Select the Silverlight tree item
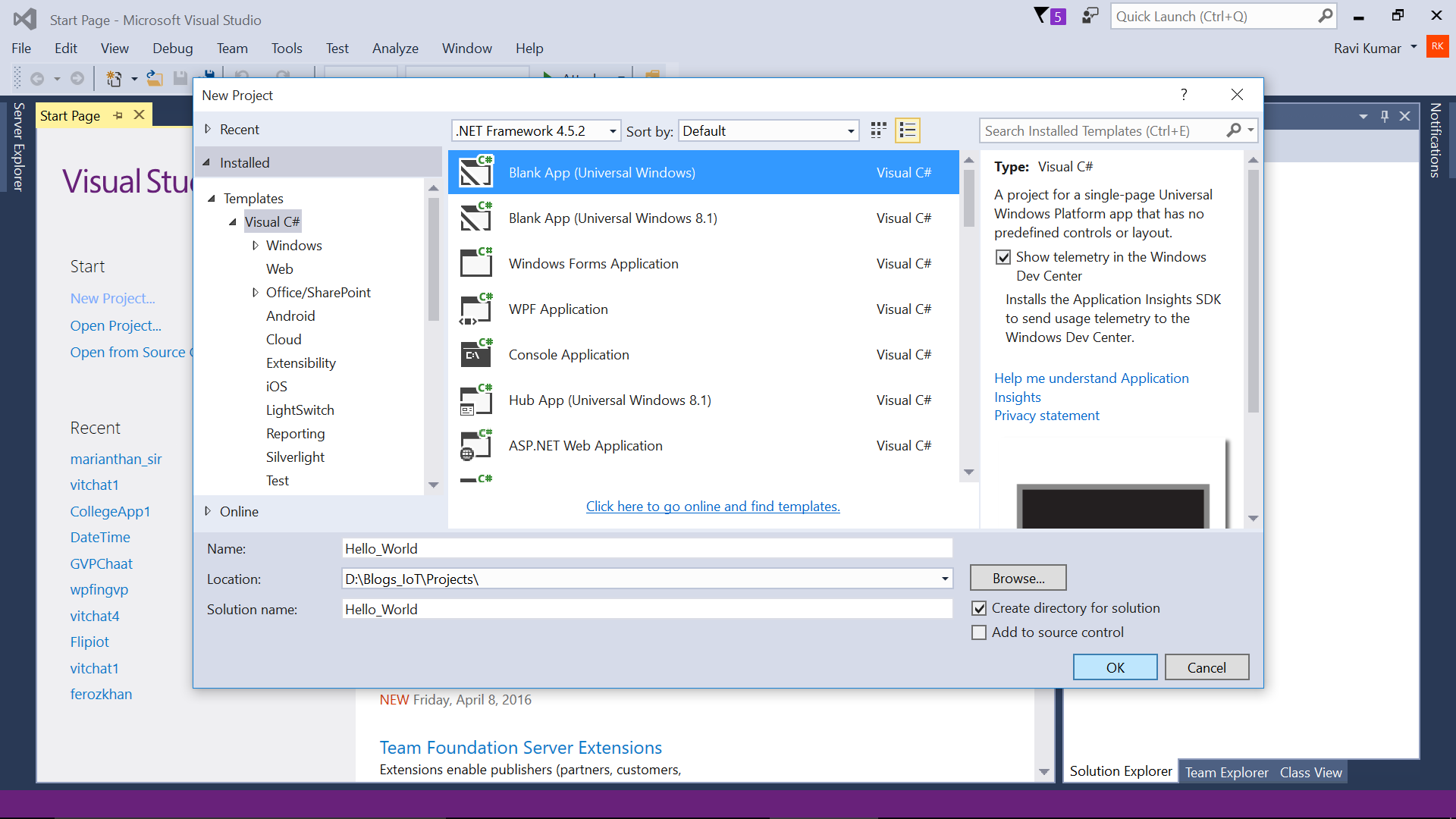1456x819 pixels. pos(295,457)
